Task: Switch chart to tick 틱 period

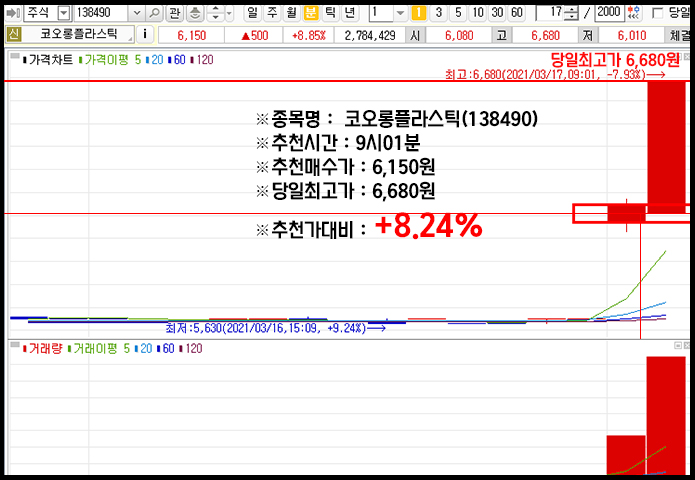Action: [331, 13]
